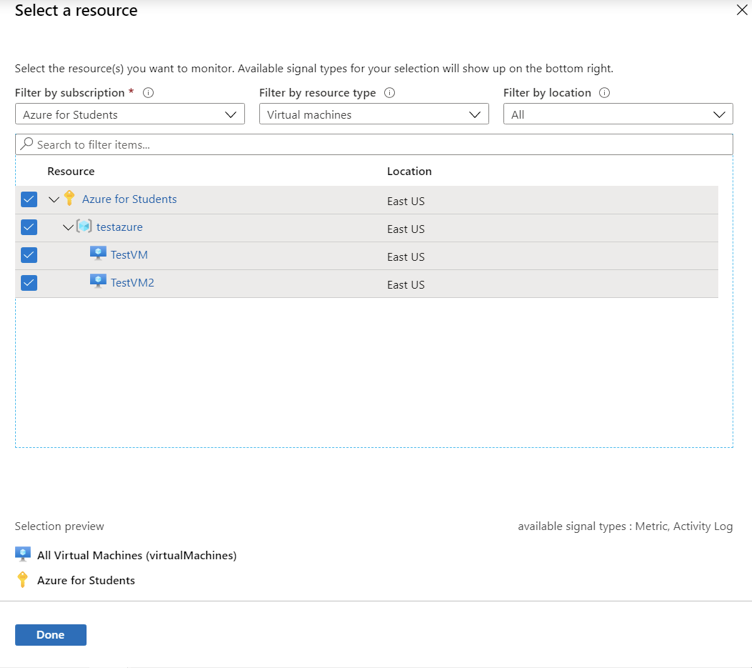The height and width of the screenshot is (668, 752).
Task: Click info icon beside Filter by resource type
Action: 389,93
